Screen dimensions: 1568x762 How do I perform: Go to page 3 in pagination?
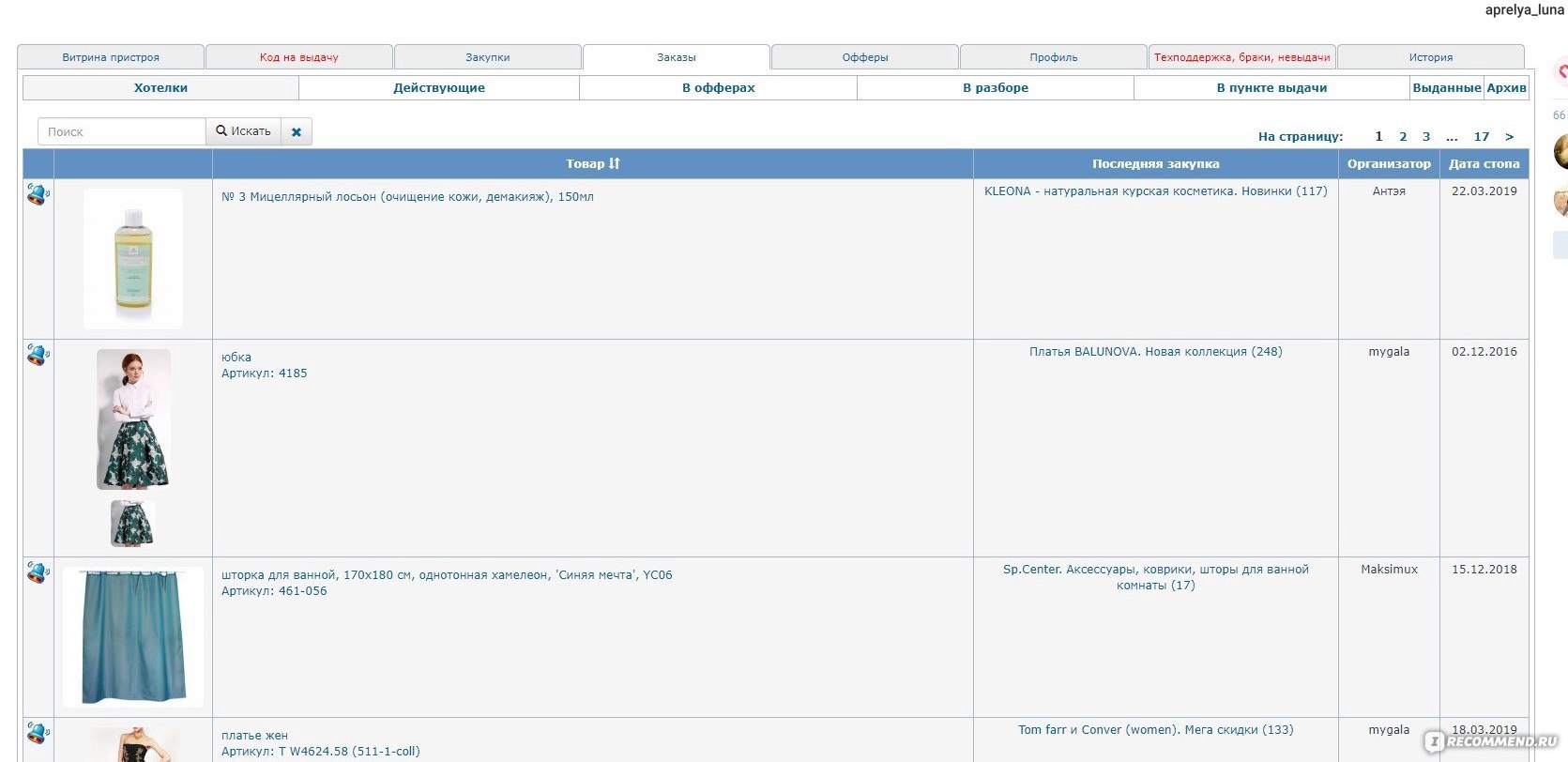(x=1426, y=136)
